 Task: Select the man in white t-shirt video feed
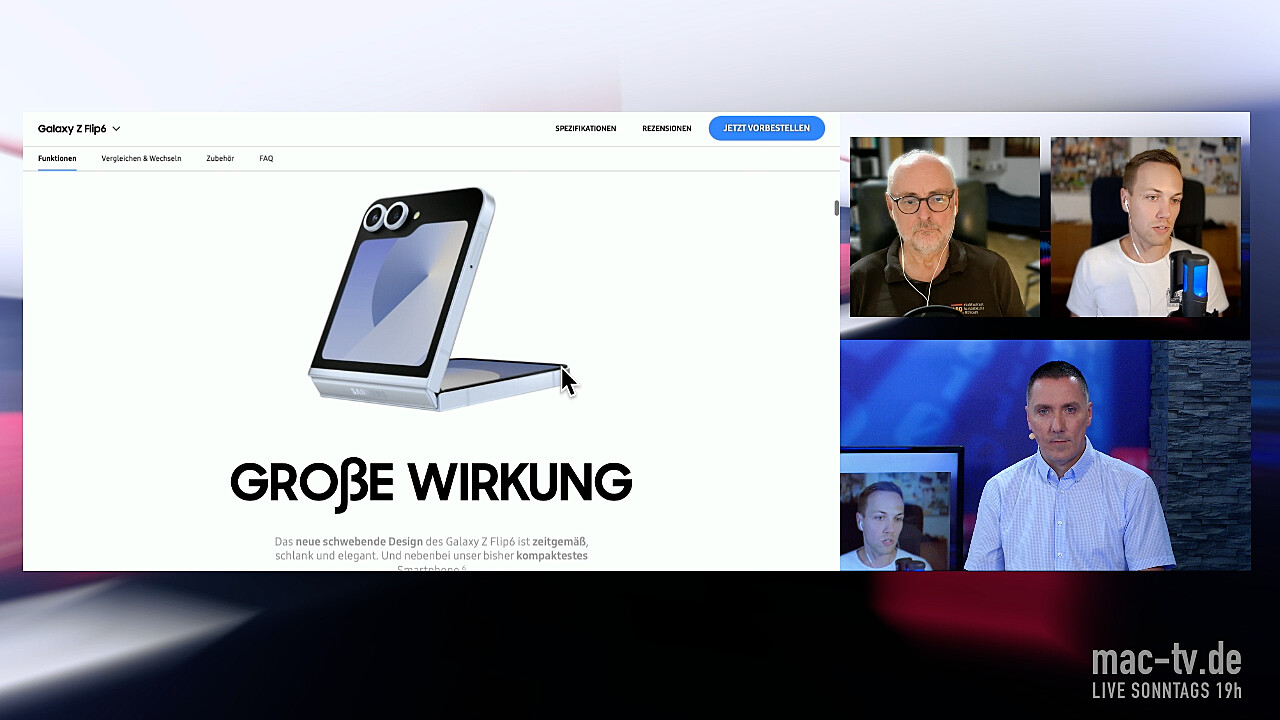coord(1146,227)
